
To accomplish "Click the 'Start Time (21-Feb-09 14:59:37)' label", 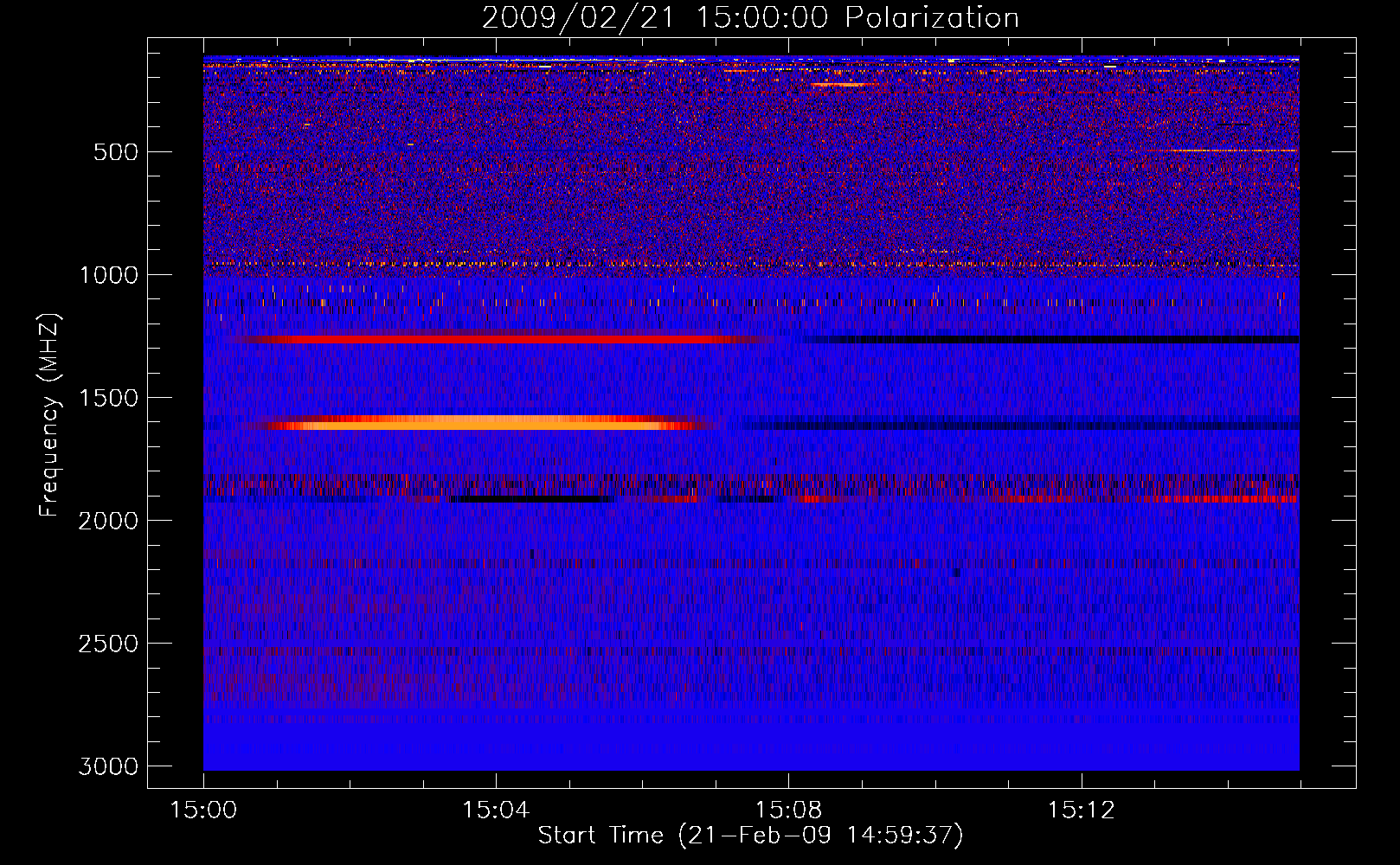I will 750,836.
